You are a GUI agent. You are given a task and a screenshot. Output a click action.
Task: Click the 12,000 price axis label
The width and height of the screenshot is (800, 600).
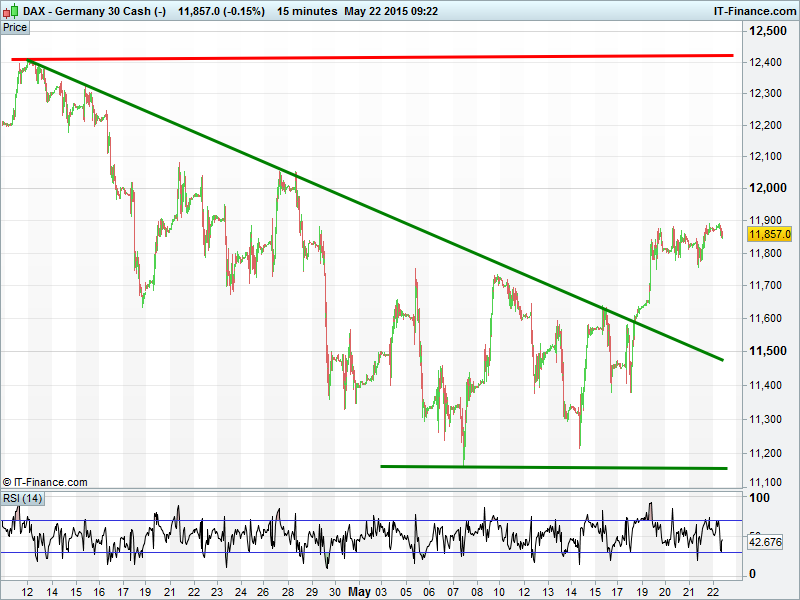(x=768, y=188)
